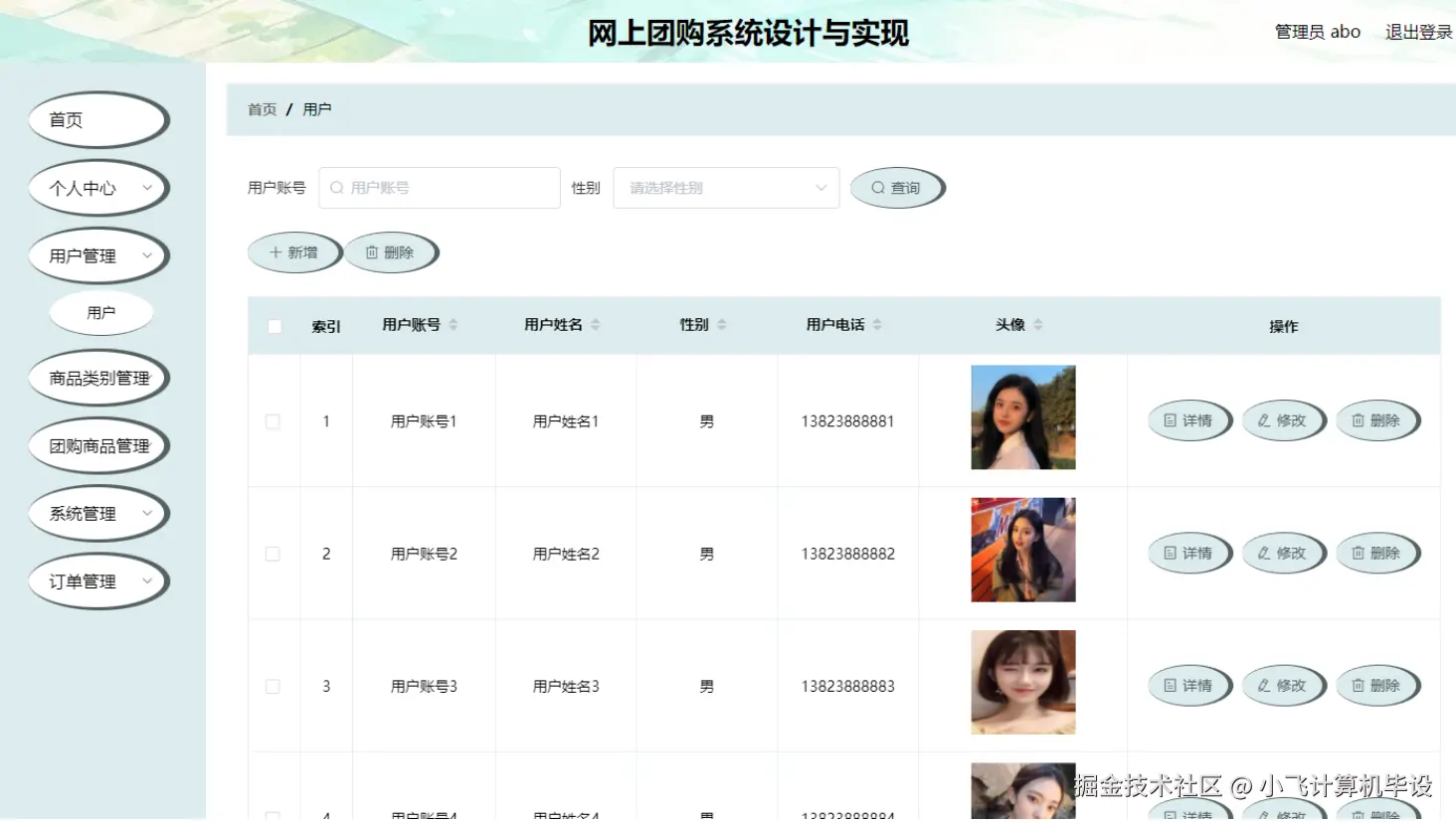The width and height of the screenshot is (1456, 823).
Task: Click phone number 13823888881
Action: pyautogui.click(x=848, y=421)
